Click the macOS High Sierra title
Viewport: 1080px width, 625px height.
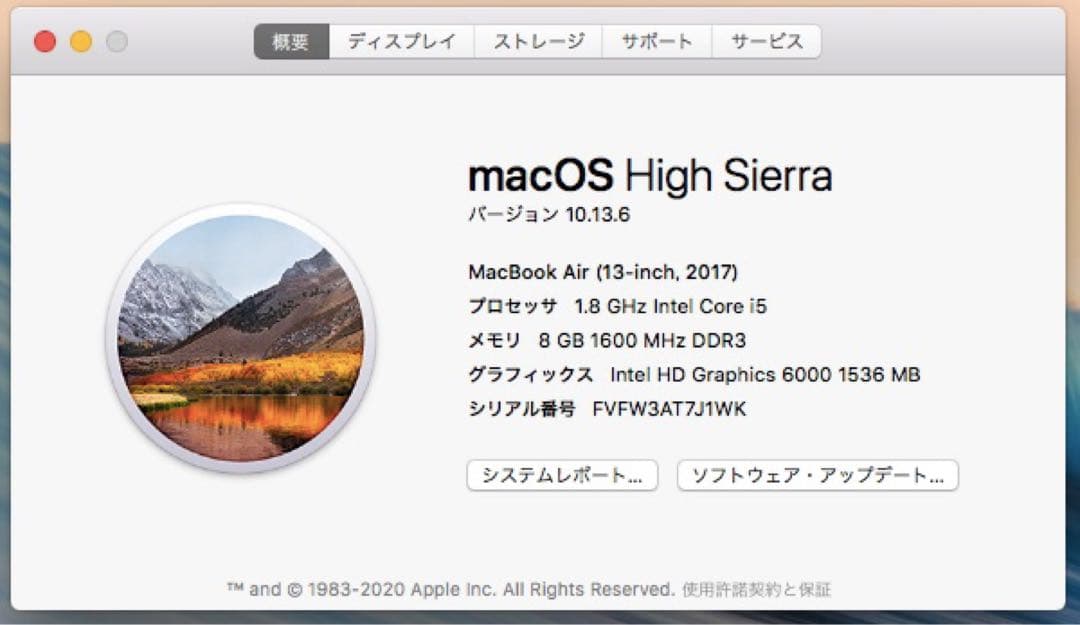tap(650, 176)
